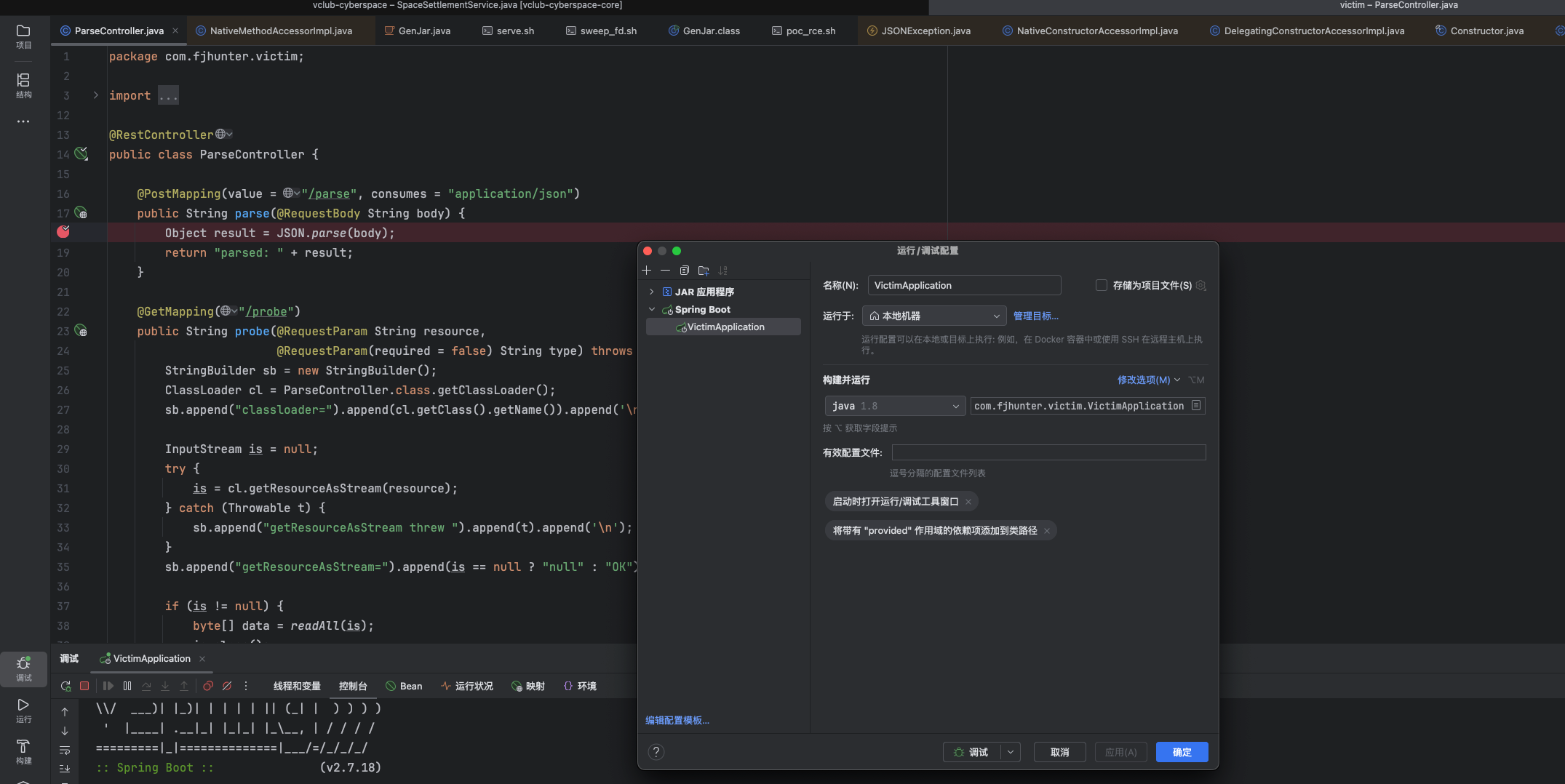Screen dimensions: 1565x784
Task: Click the 取消 button in dialog
Action: (x=1059, y=752)
